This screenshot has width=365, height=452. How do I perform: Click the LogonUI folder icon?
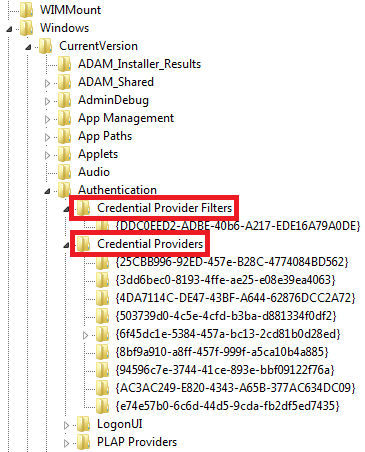click(84, 424)
